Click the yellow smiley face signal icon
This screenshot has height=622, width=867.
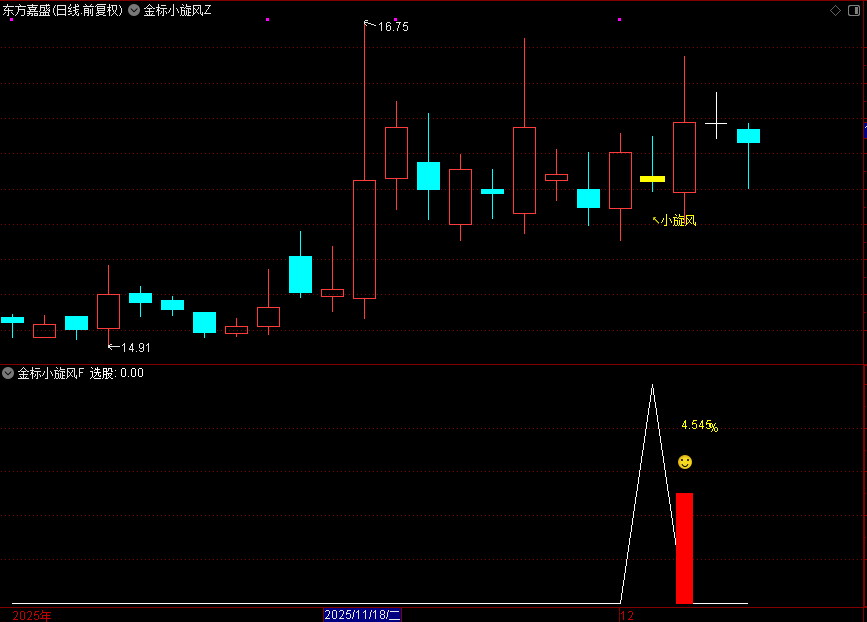click(x=685, y=462)
